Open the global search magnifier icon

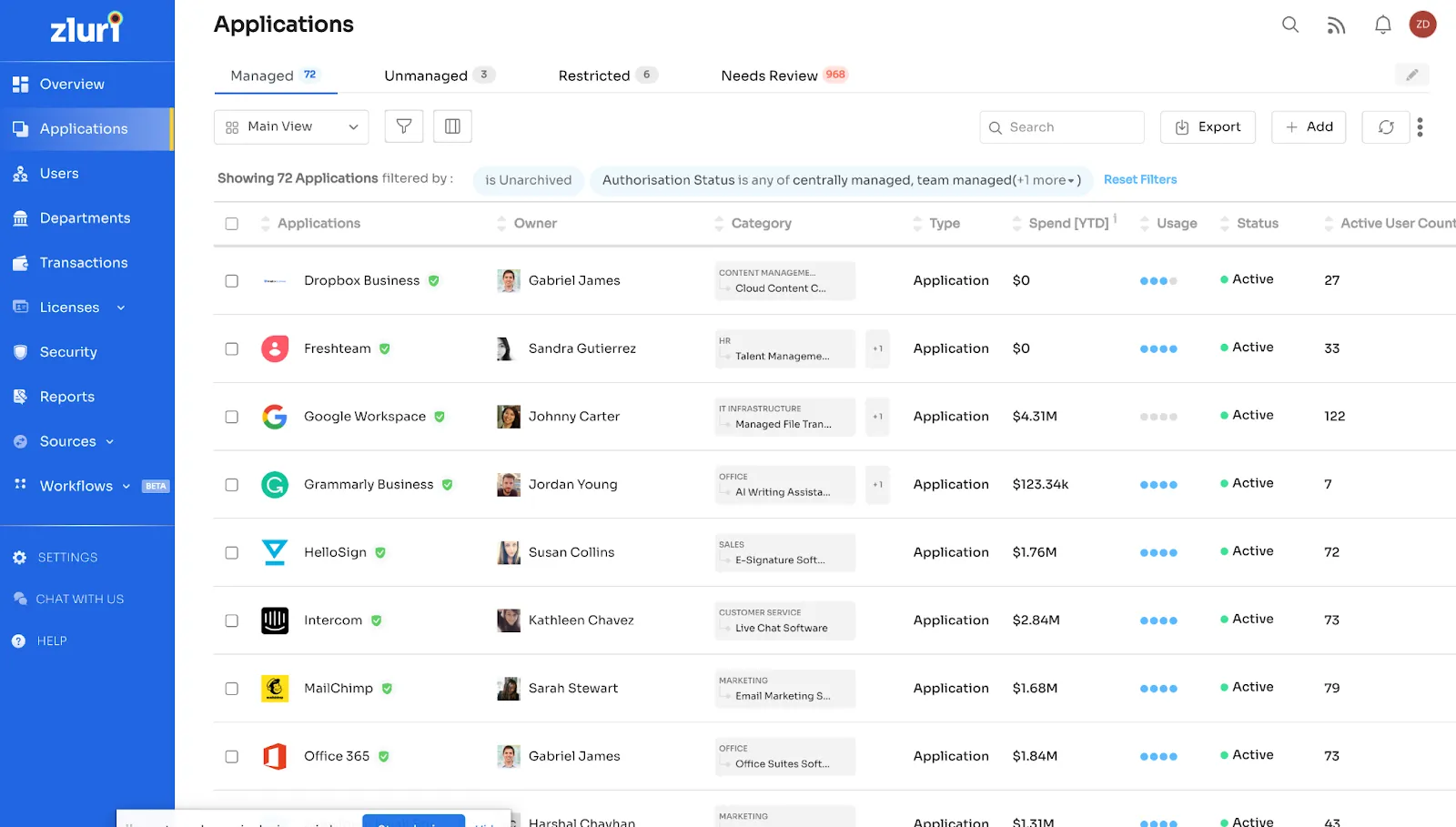[1290, 25]
